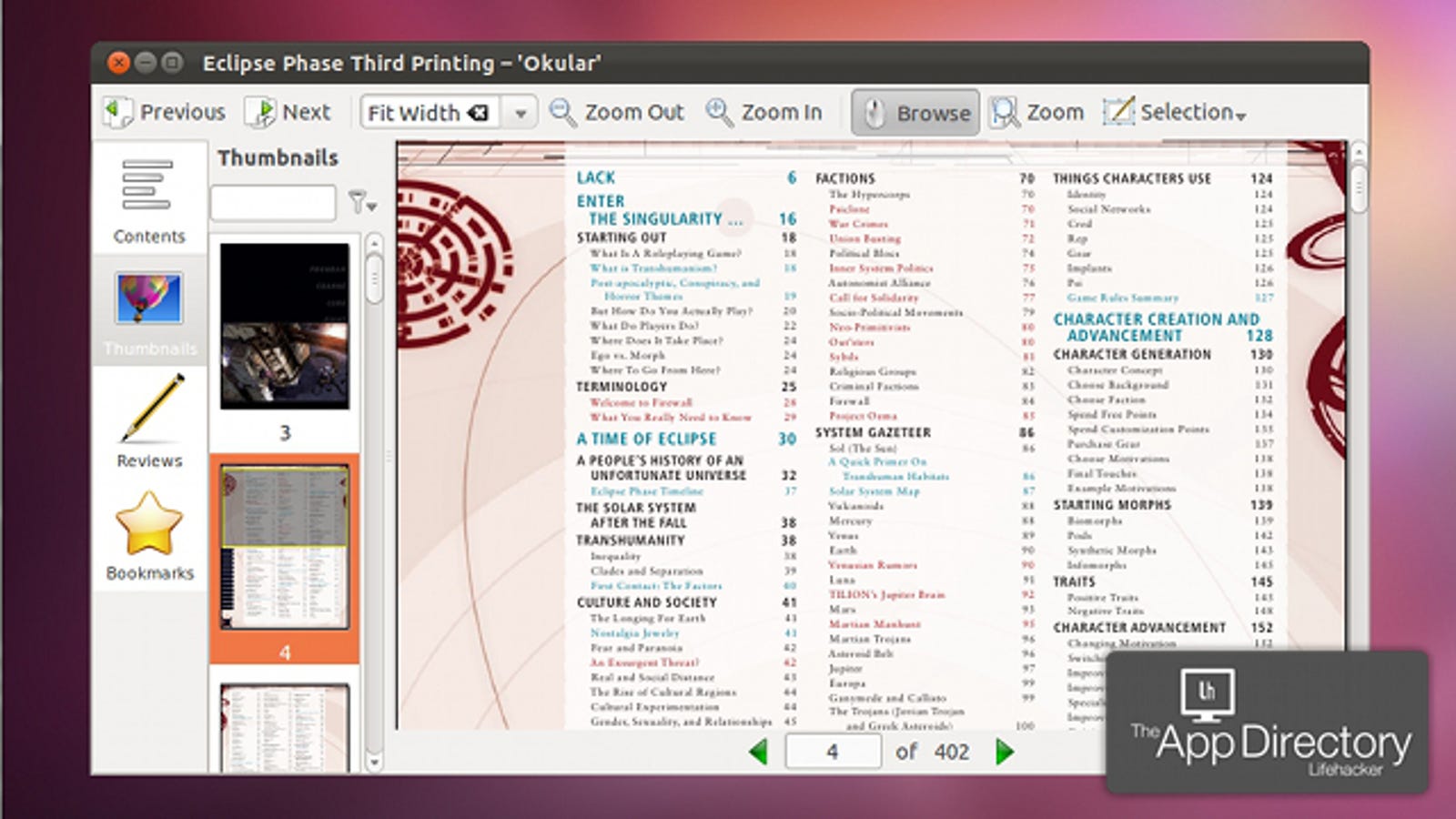Open 'Solar System Map' contents link

874,490
